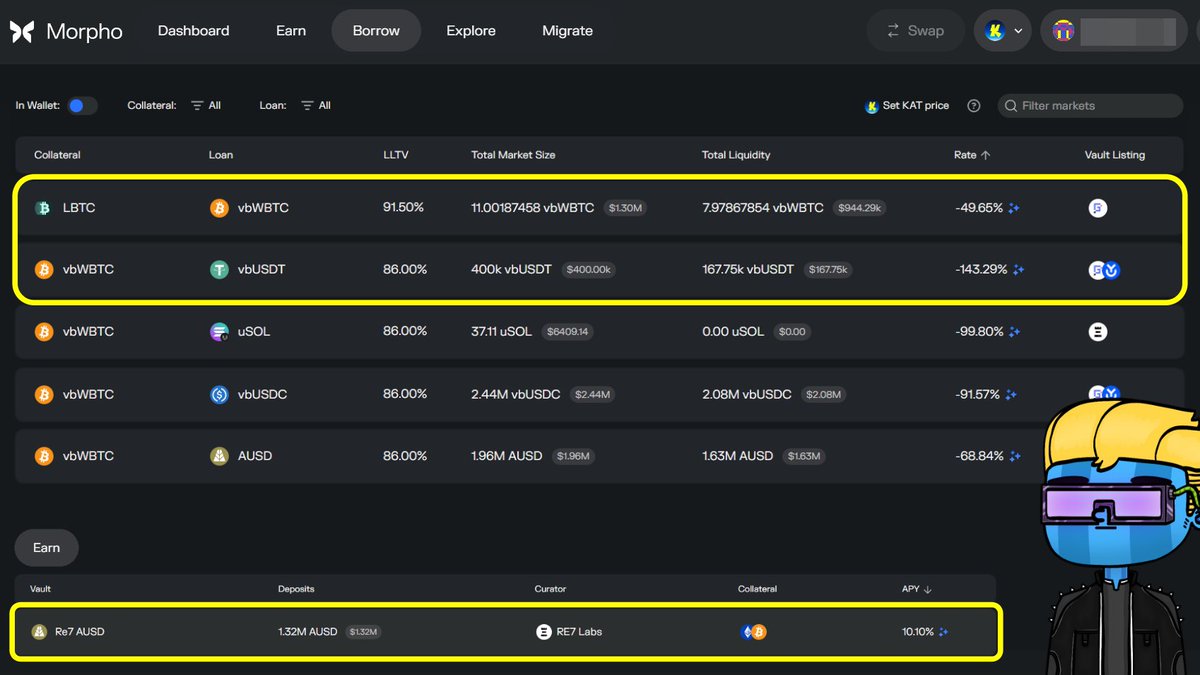This screenshot has width=1200, height=675.
Task: Click the RE7 Labs curator icon
Action: pos(544,631)
